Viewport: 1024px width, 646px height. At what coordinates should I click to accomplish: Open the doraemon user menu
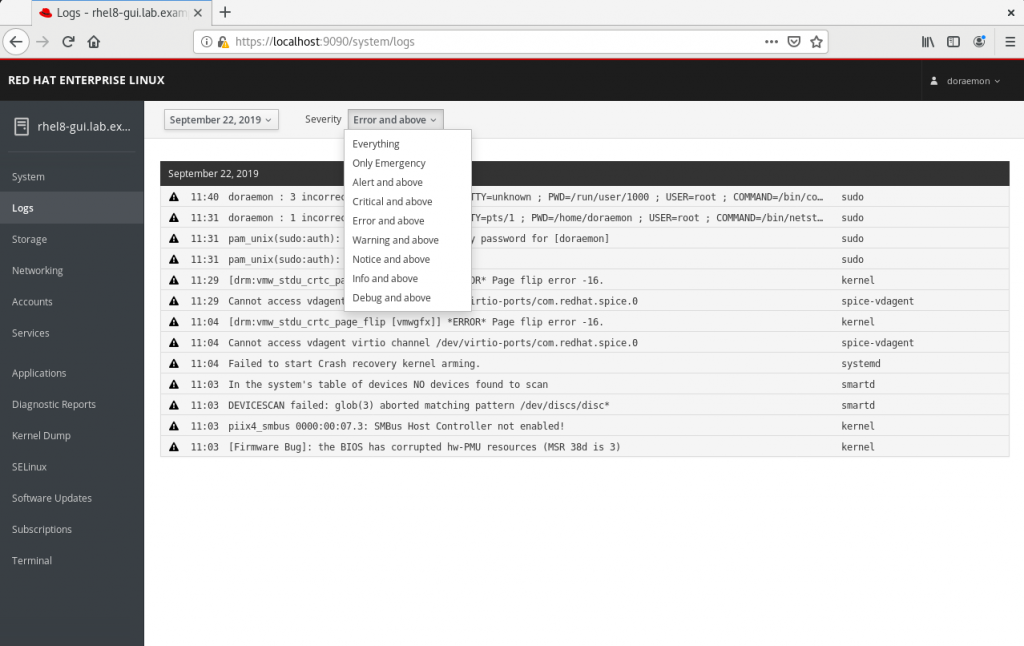[967, 81]
